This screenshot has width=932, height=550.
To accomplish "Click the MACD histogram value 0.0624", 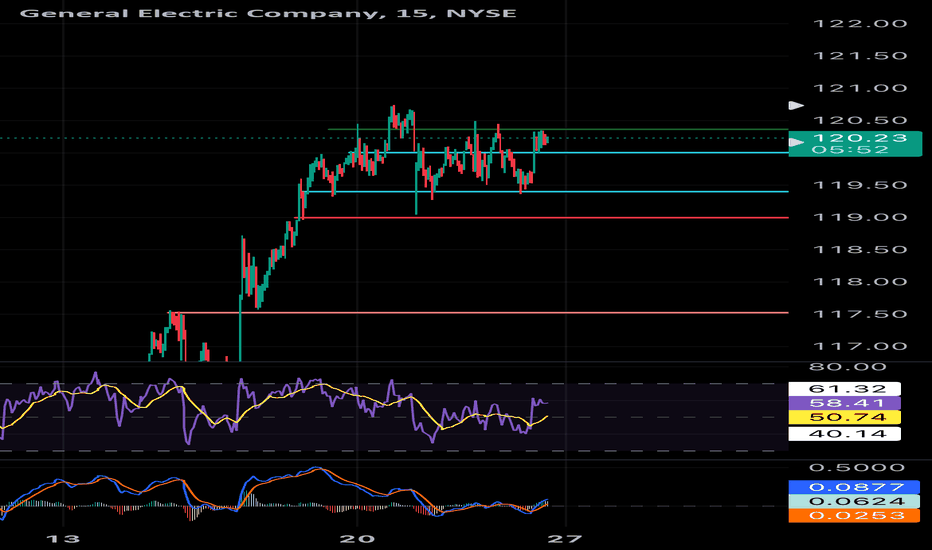I will pos(855,501).
